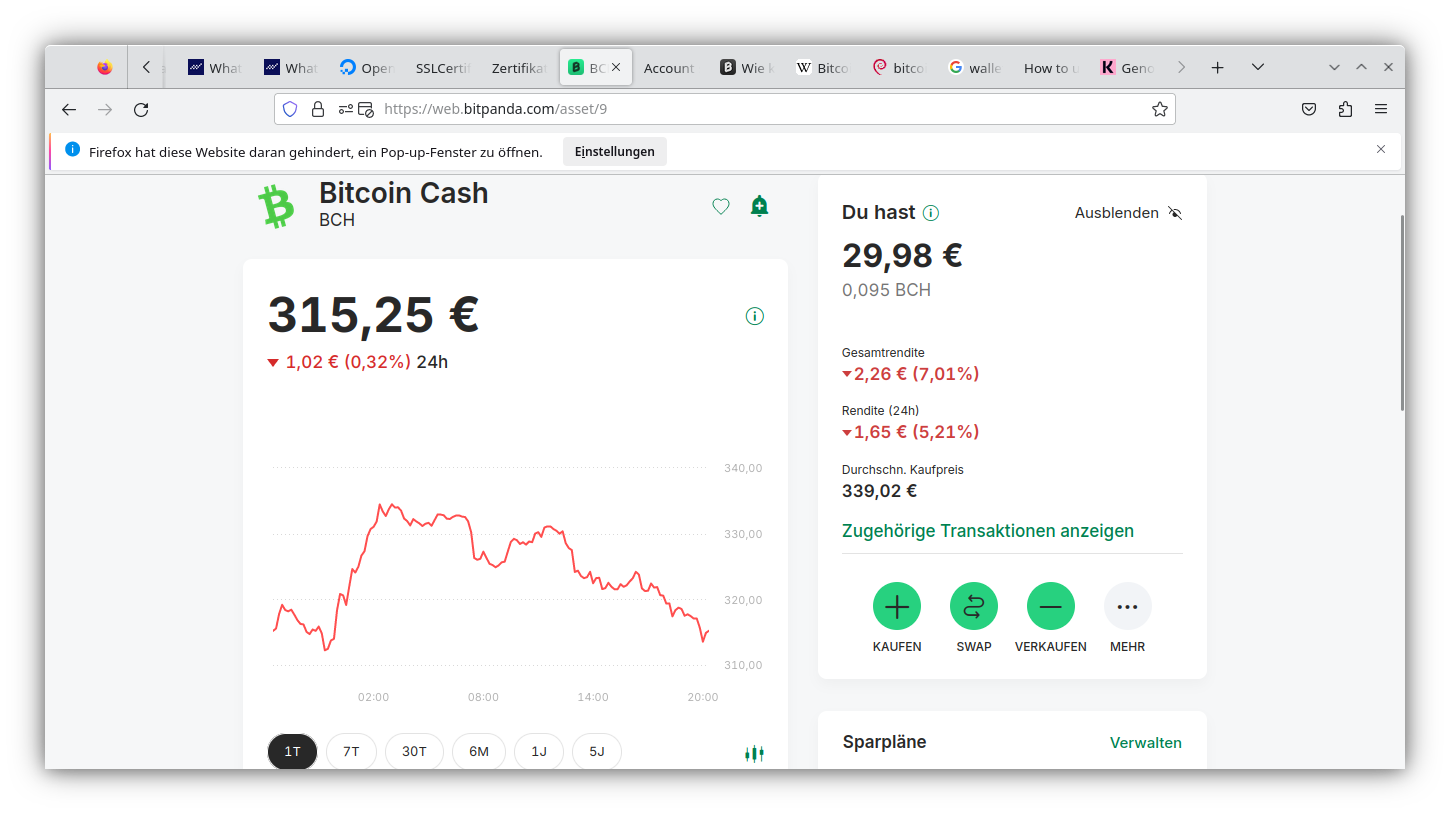Select the 7T chart time range

click(351, 752)
